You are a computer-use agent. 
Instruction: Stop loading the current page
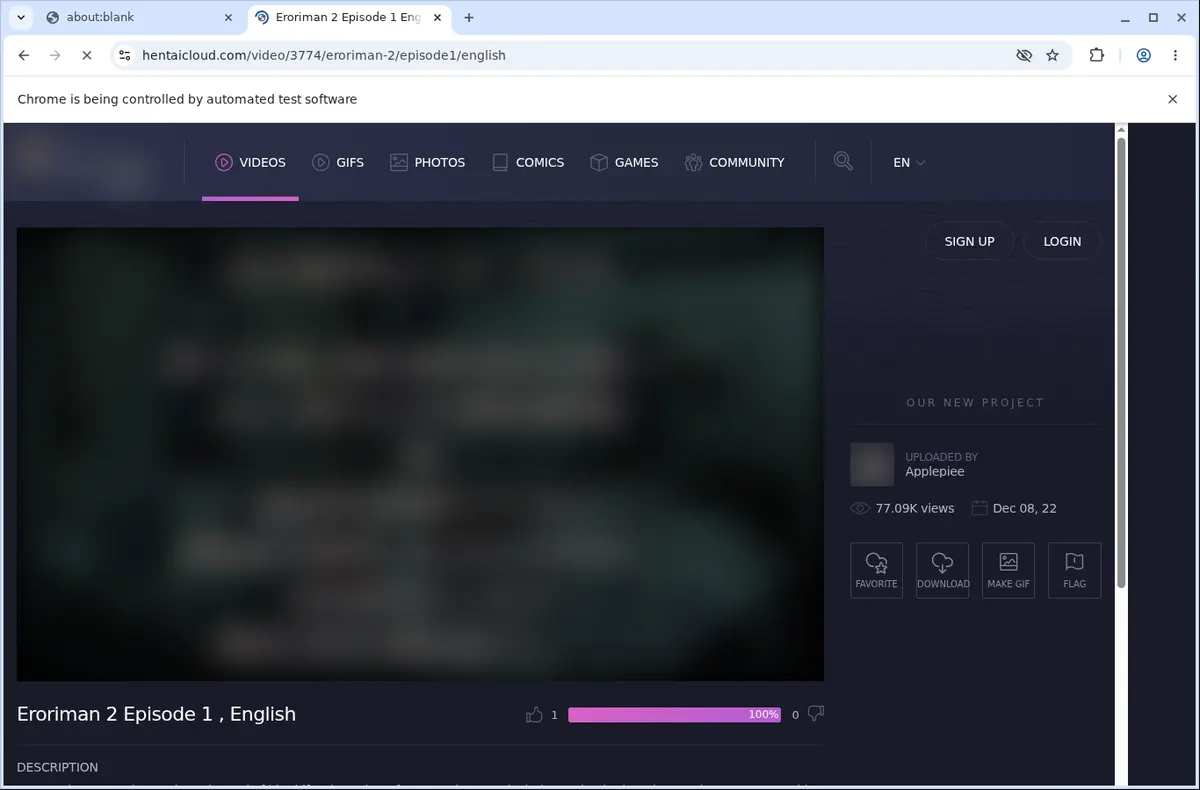(x=86, y=55)
